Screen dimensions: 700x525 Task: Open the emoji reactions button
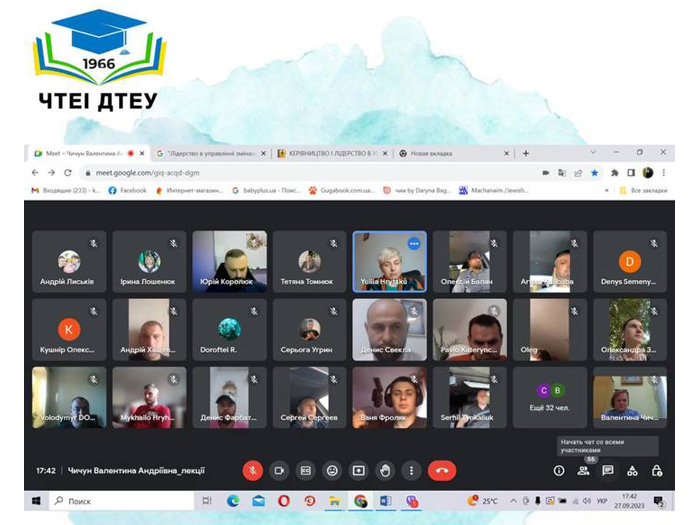(332, 471)
